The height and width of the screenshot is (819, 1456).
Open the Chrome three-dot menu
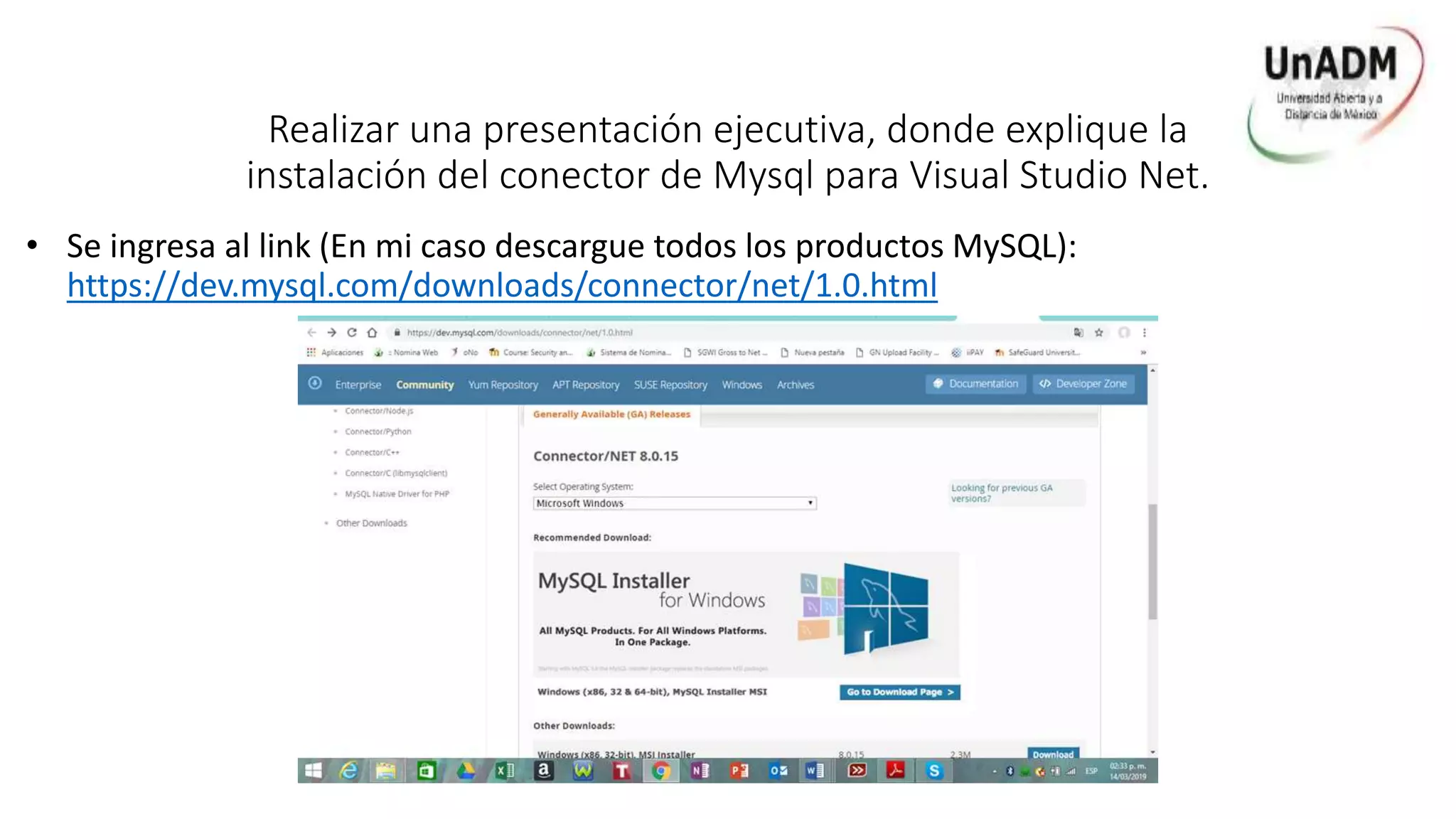(1145, 332)
